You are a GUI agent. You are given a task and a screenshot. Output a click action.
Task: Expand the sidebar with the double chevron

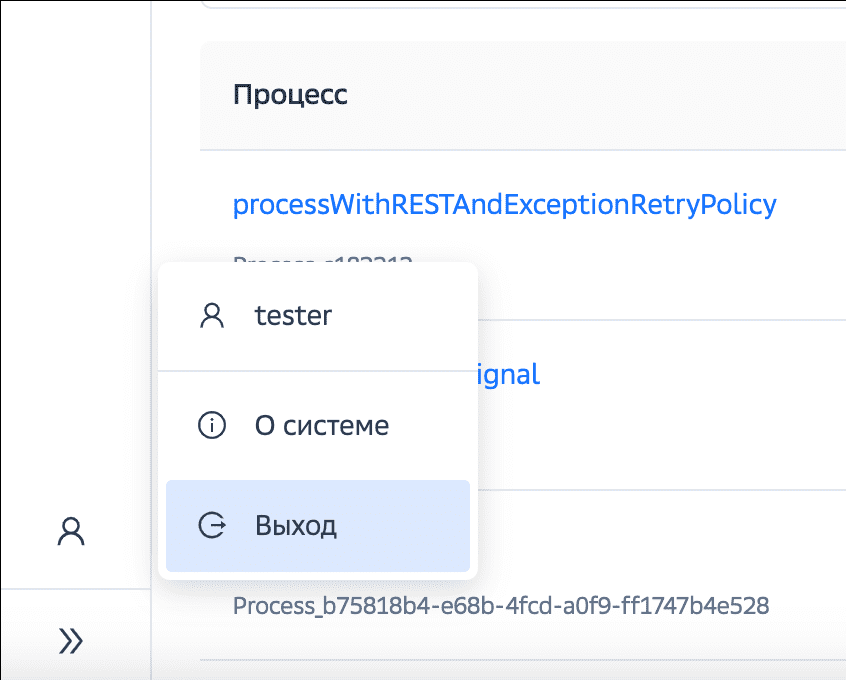click(x=71, y=640)
